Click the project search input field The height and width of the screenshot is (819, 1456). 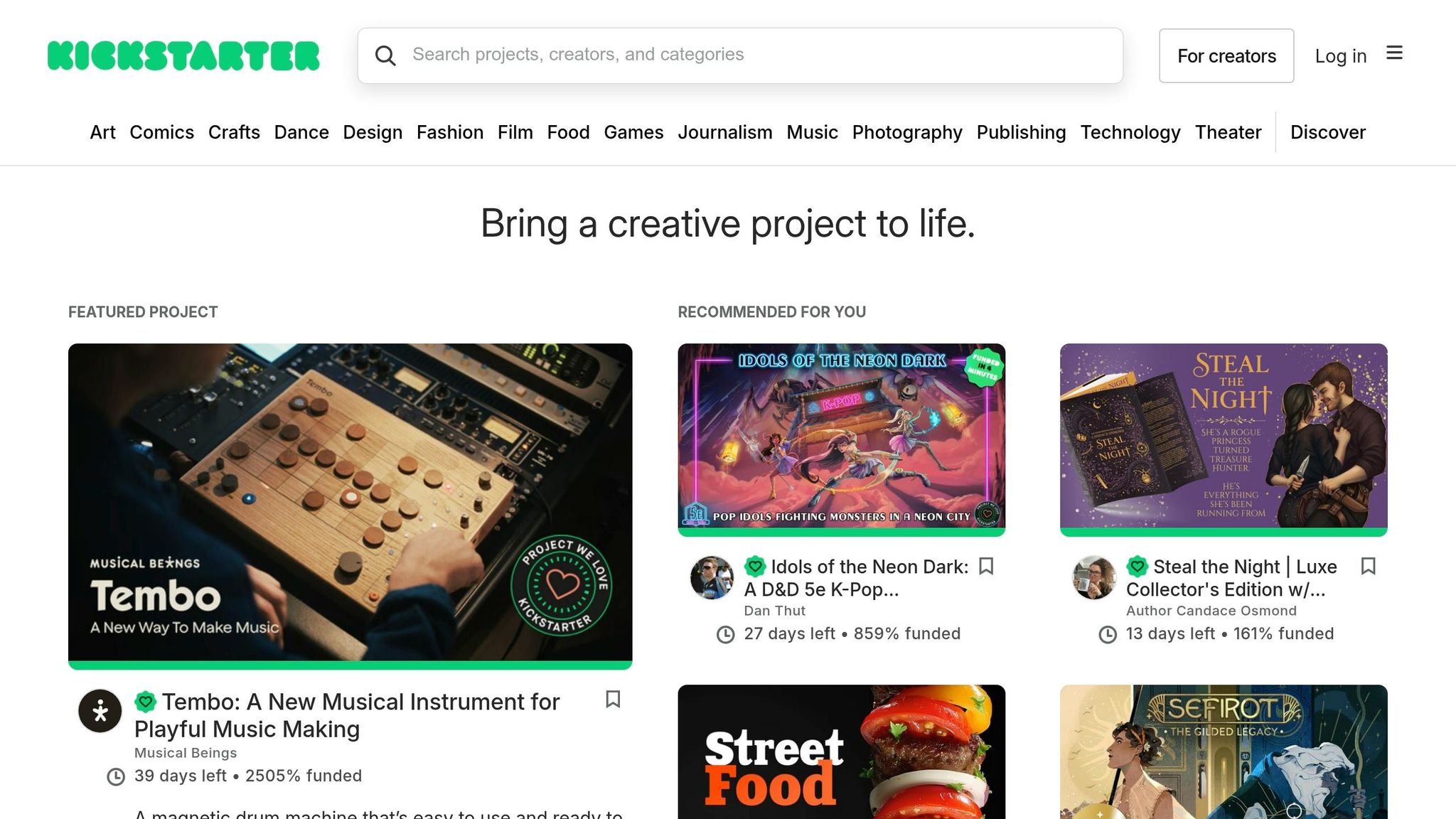point(739,55)
